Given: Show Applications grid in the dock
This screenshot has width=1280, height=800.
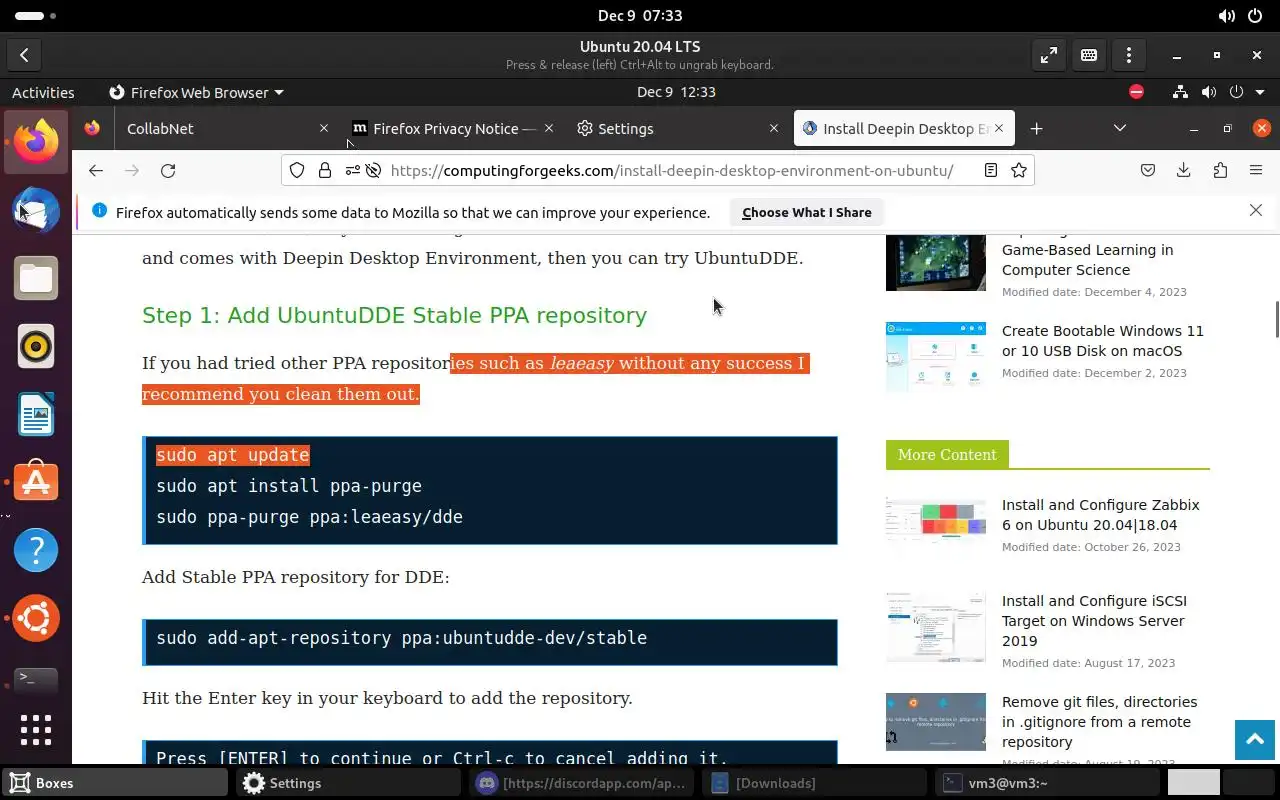Looking at the screenshot, I should point(36,729).
